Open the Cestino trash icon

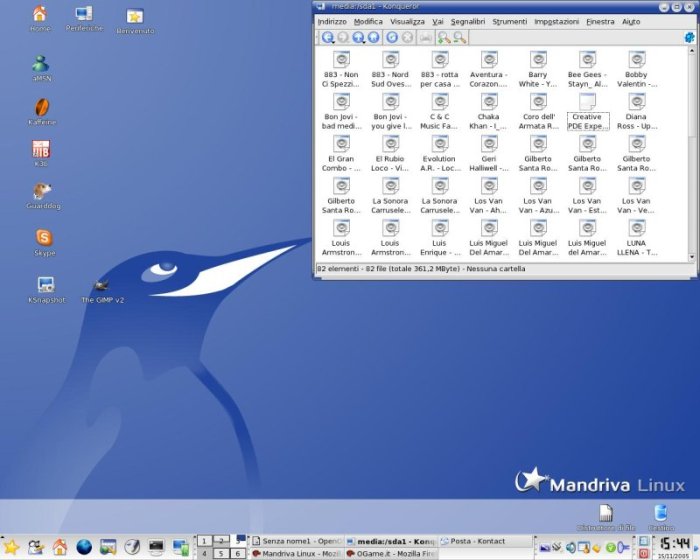pos(661,513)
